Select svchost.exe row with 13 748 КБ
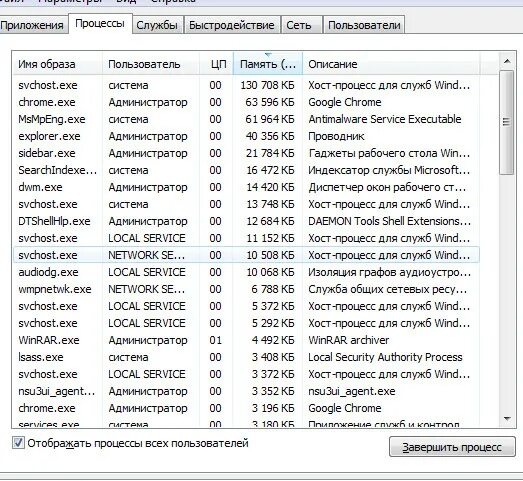523x481 pixels. pos(246,204)
